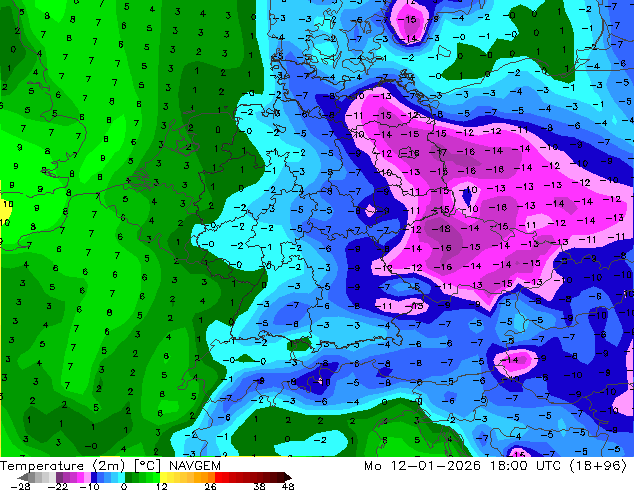Screen dimensions: 634x490
Task: Select the legend value '-28'
Action: coord(20,486)
